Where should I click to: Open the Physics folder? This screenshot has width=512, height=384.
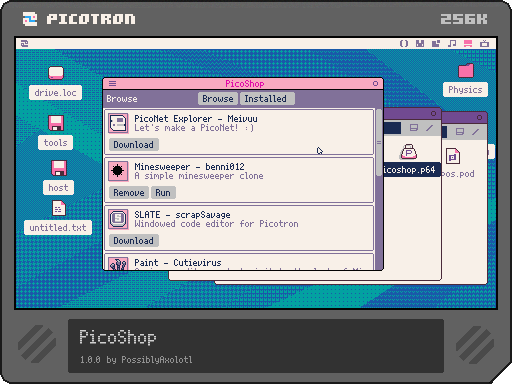(466, 70)
